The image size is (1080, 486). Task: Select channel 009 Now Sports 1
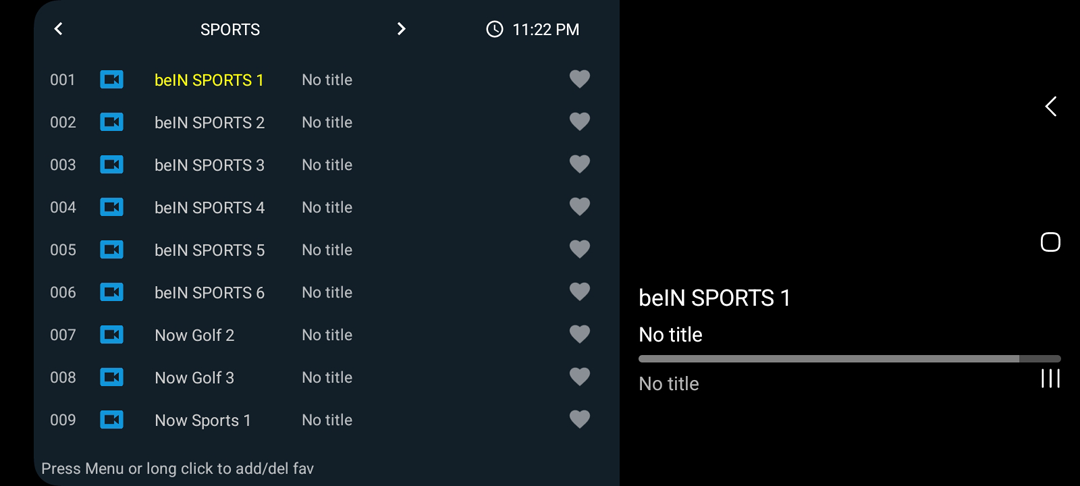coord(202,421)
